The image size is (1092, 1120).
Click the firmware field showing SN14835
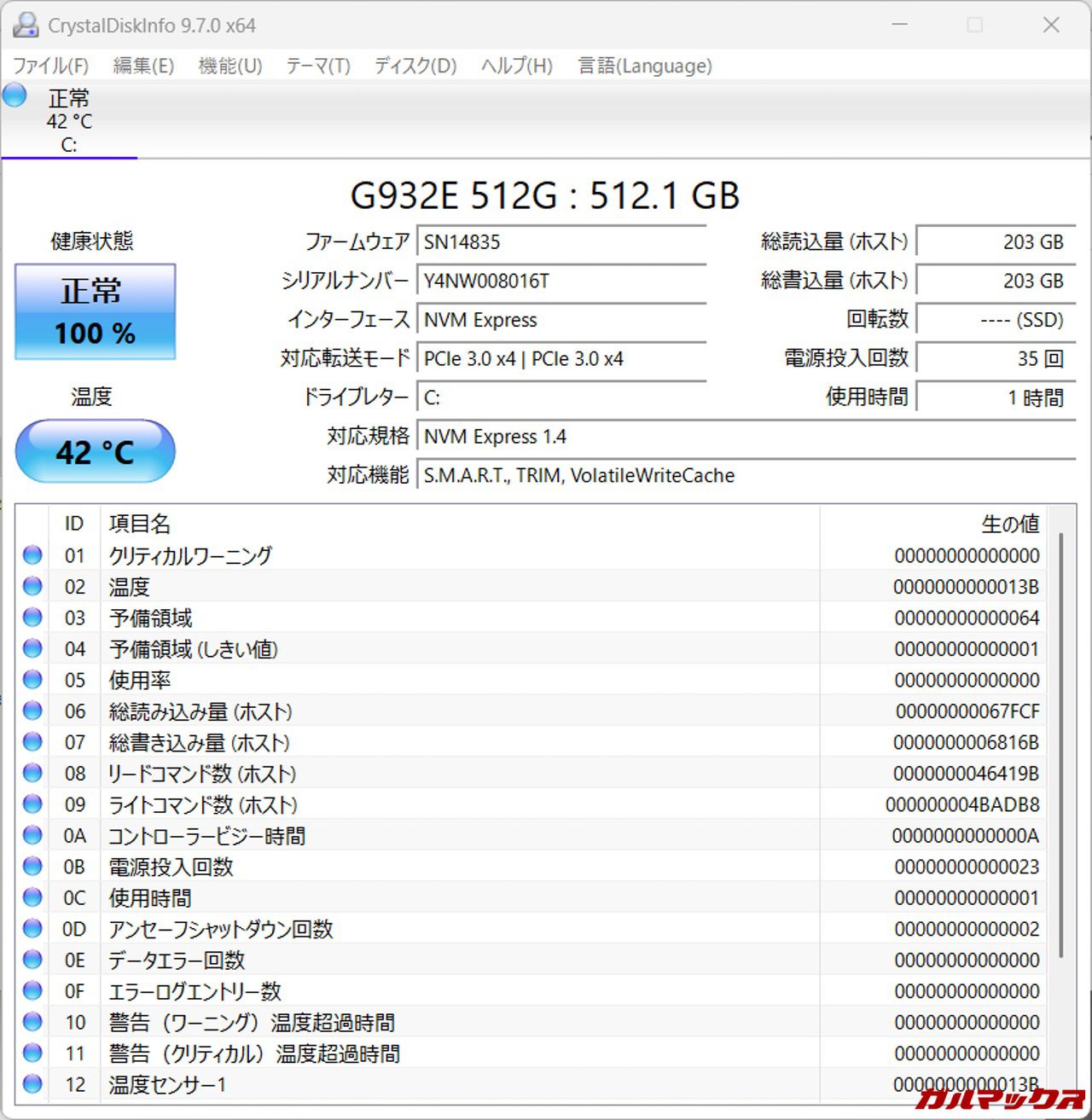click(561, 242)
